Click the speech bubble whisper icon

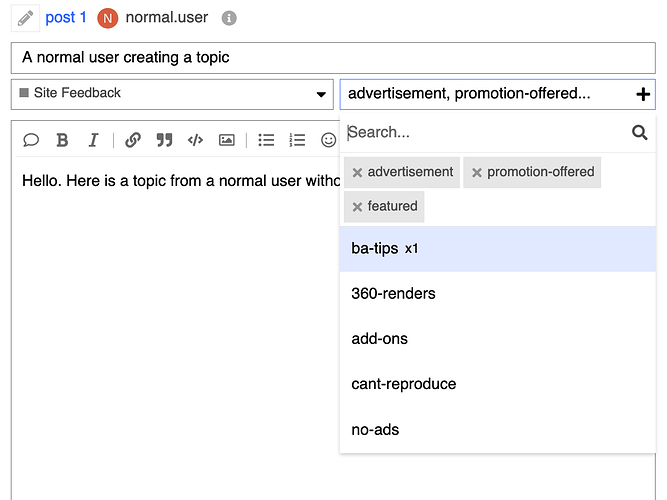tap(31, 140)
